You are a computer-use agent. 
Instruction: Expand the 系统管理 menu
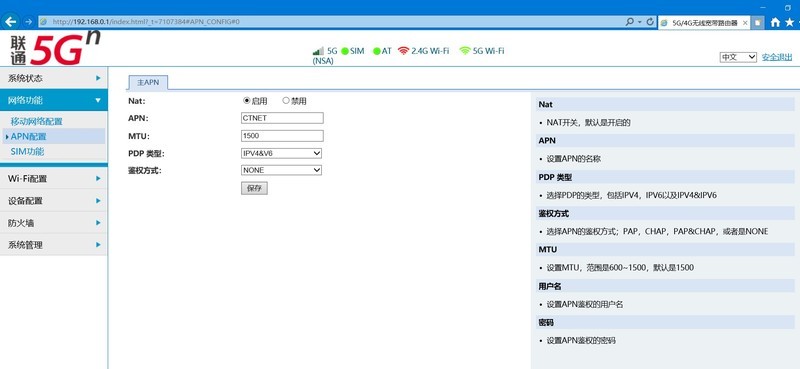[x=54, y=245]
